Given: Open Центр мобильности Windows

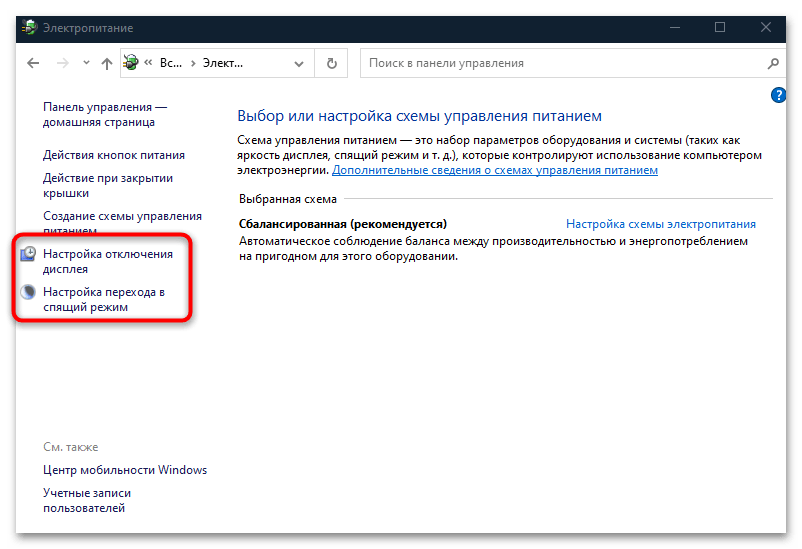Looking at the screenshot, I should (x=125, y=470).
